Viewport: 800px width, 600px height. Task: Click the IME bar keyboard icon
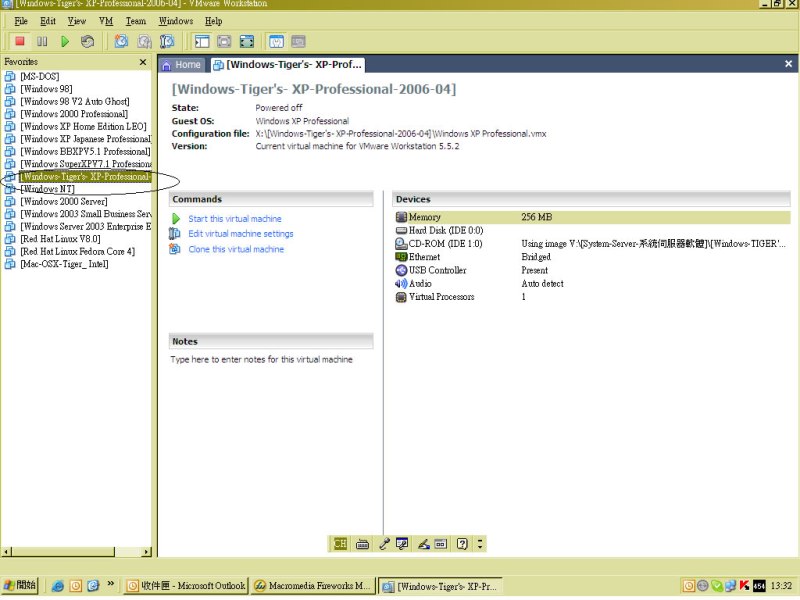(362, 544)
